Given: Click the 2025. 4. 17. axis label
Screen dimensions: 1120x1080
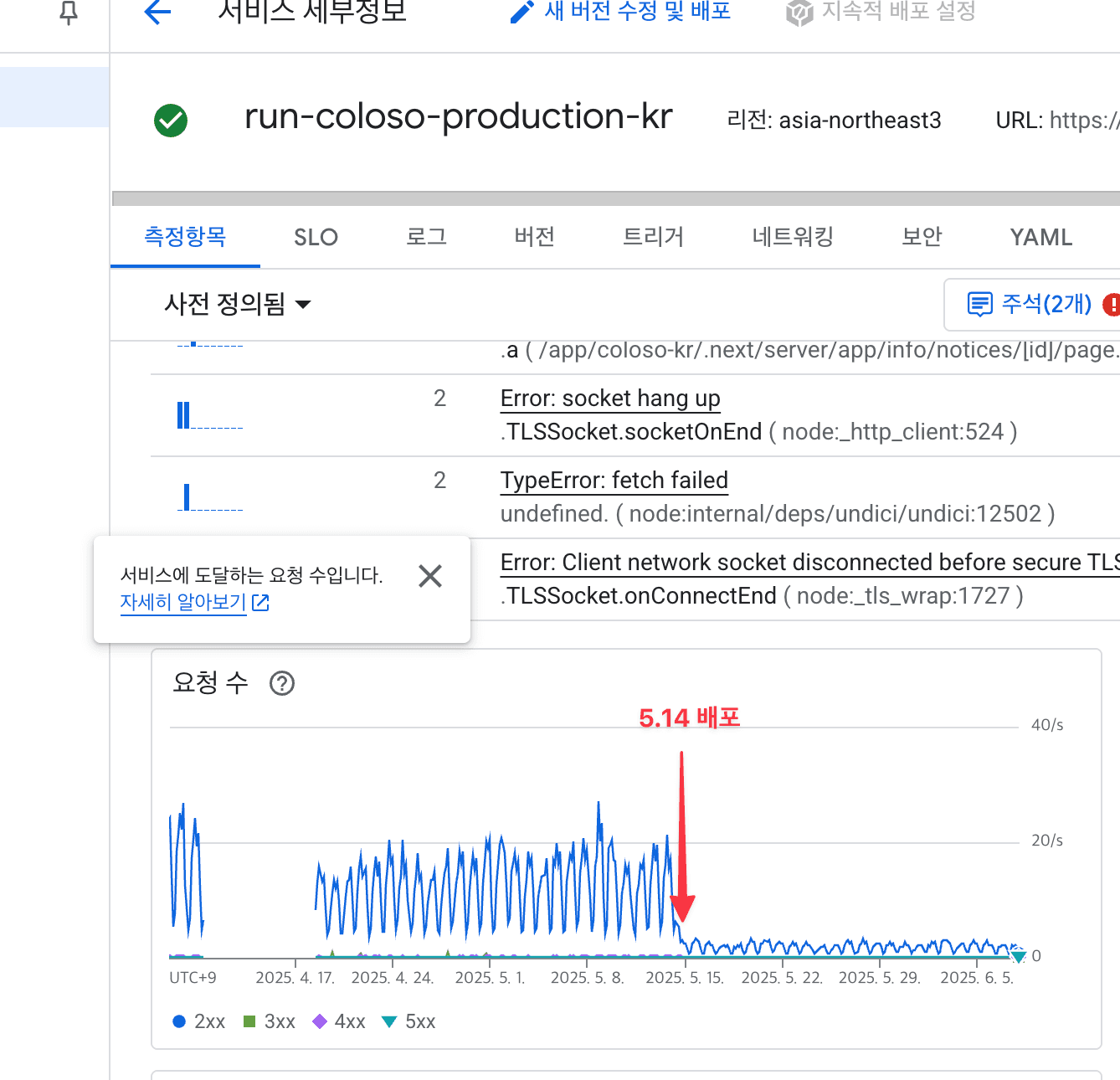Looking at the screenshot, I should pos(295,978).
